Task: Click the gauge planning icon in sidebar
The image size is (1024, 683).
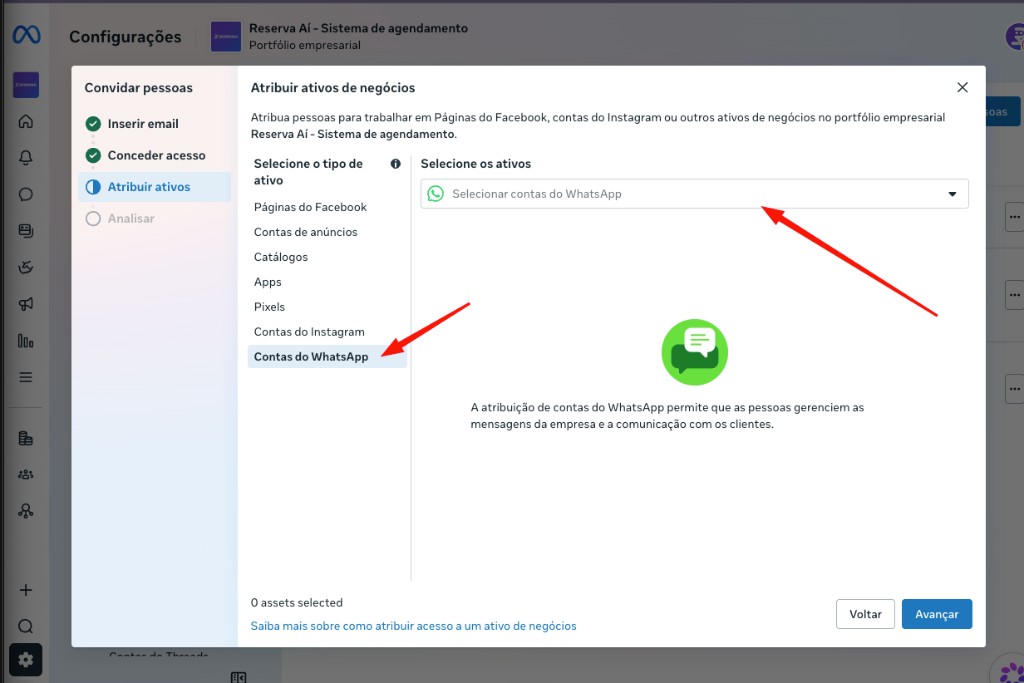Action: click(x=25, y=267)
